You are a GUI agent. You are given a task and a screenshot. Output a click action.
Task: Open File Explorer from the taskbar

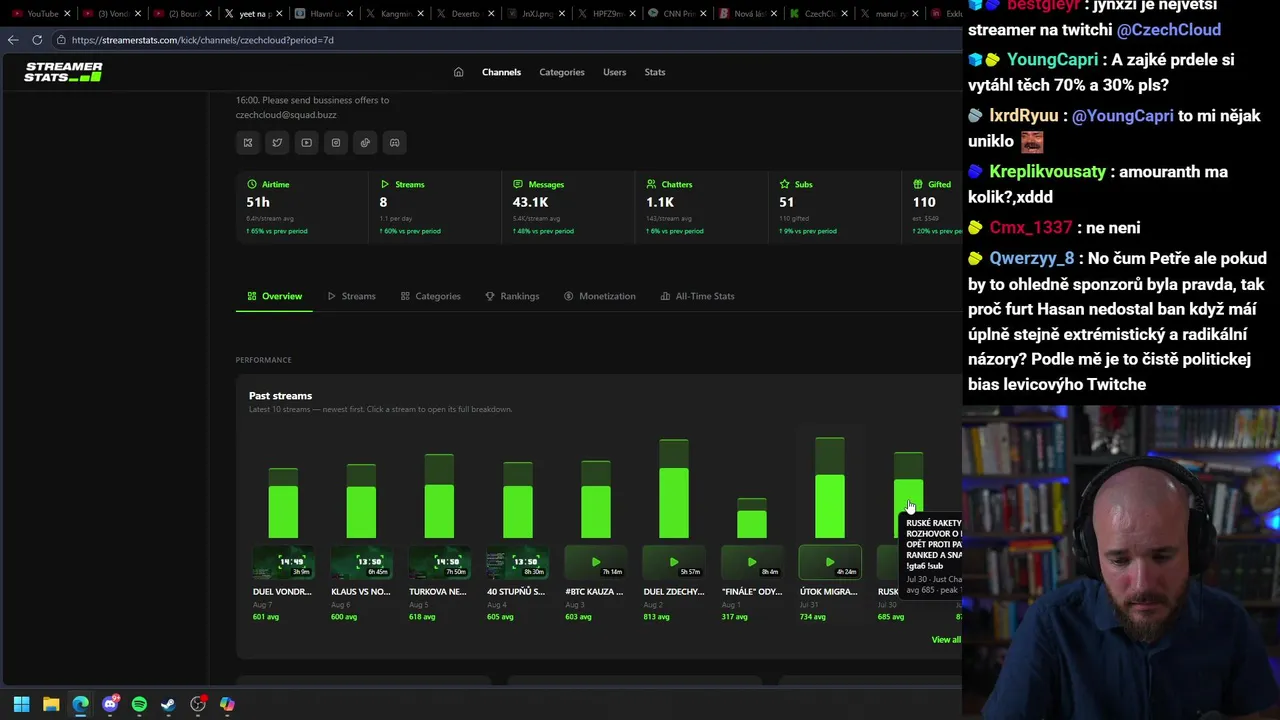click(51, 704)
